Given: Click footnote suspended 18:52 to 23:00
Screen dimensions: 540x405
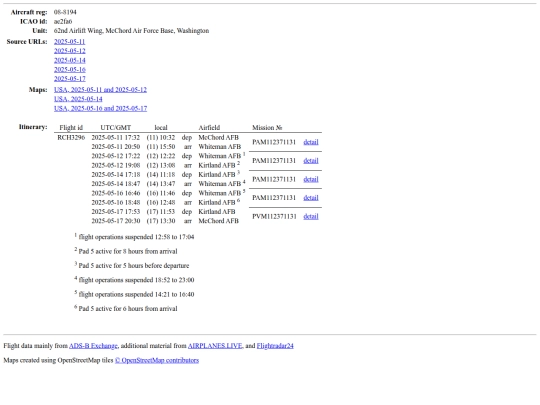Looking at the screenshot, I should pyautogui.click(x=134, y=280).
